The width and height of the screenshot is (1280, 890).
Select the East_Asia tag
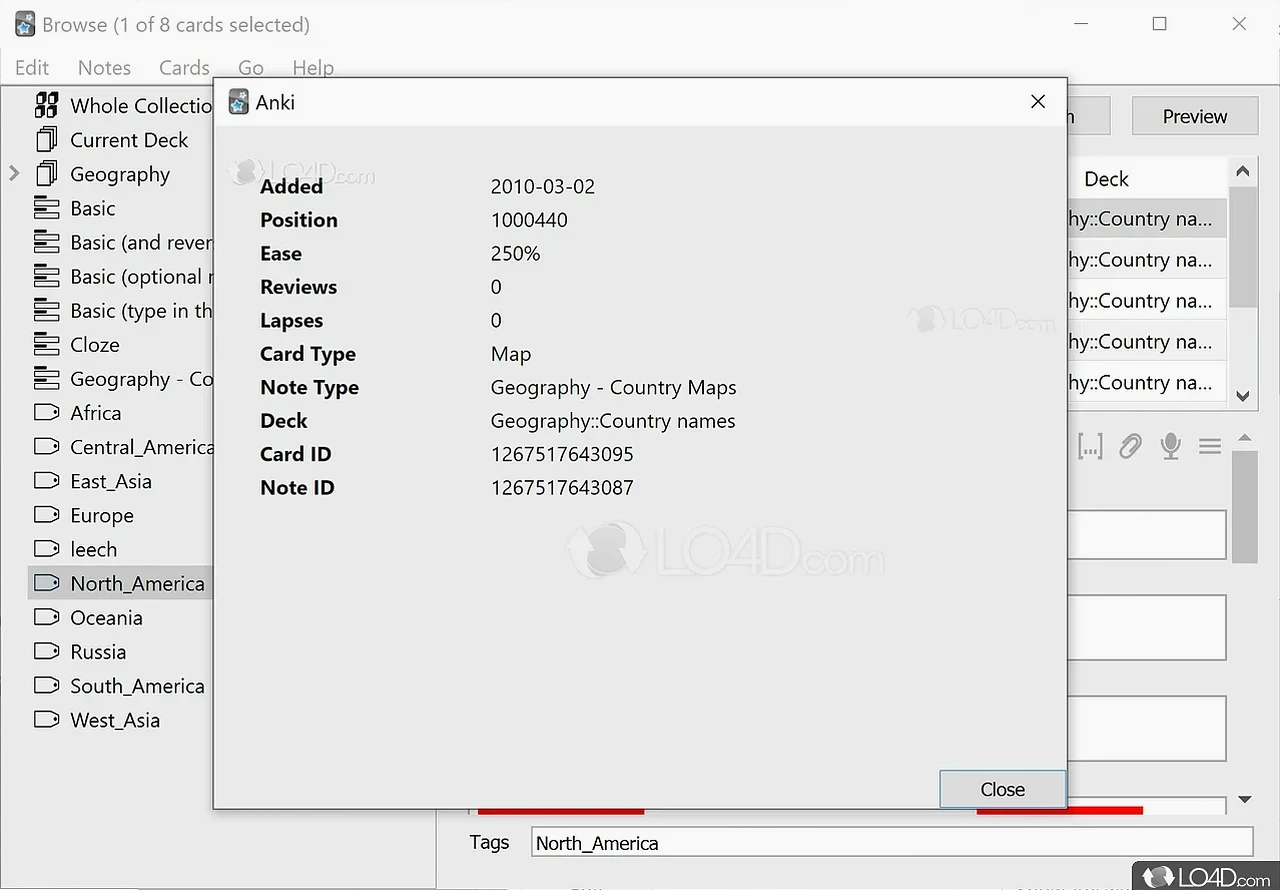[x=111, y=481]
